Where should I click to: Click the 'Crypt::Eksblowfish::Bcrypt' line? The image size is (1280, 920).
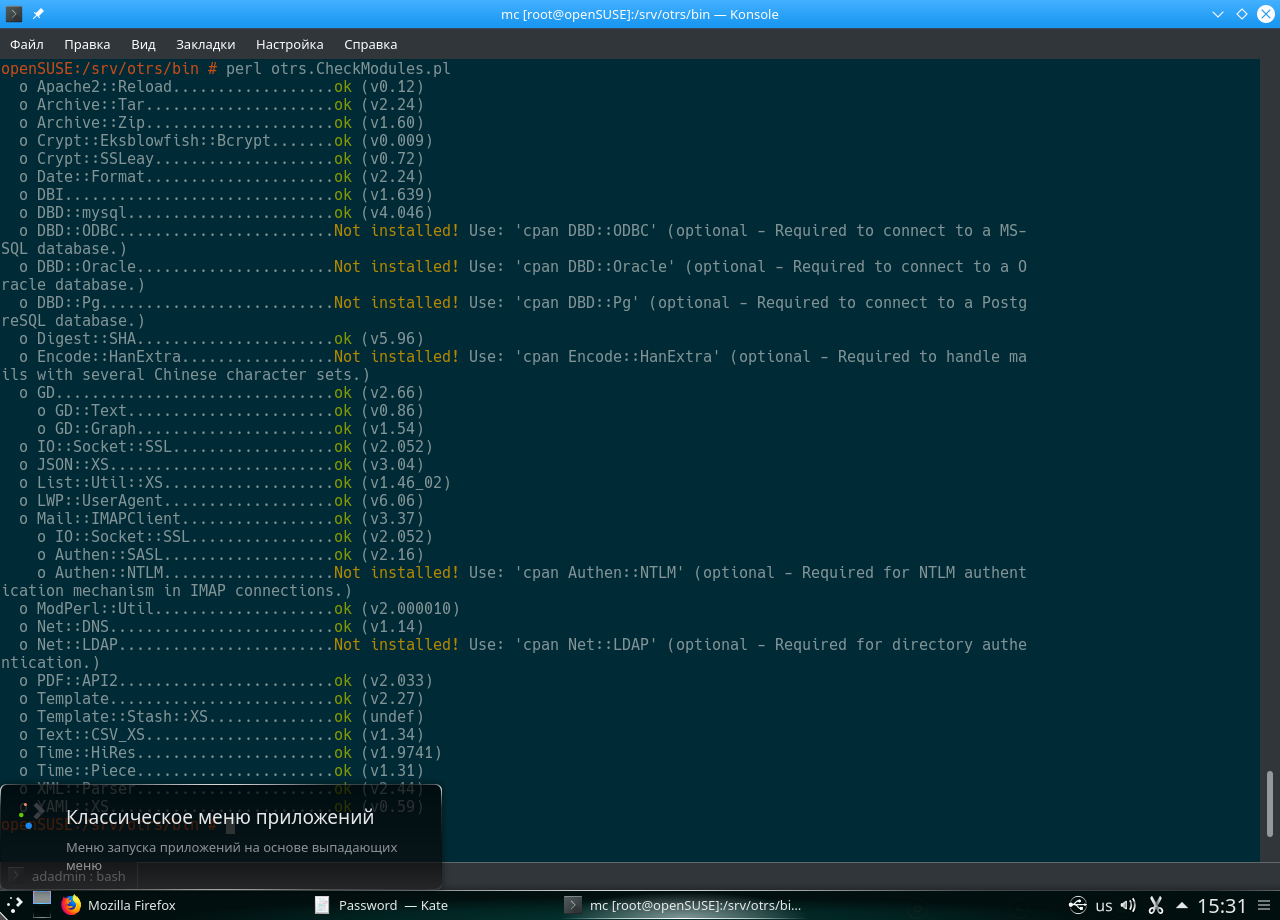226,141
